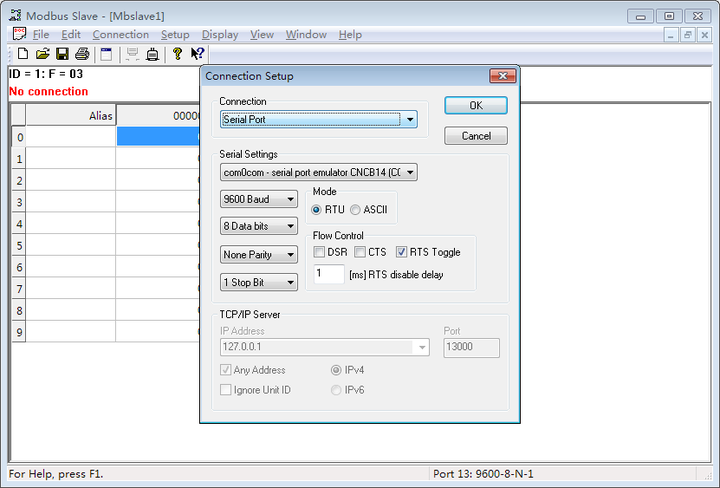Uncheck the RTS Toggle checkbox
The height and width of the screenshot is (488, 720).
tap(401, 252)
